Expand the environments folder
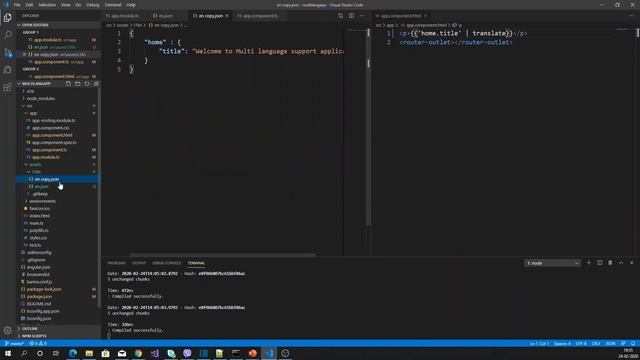Image resolution: width=640 pixels, height=360 pixels. 42,201
